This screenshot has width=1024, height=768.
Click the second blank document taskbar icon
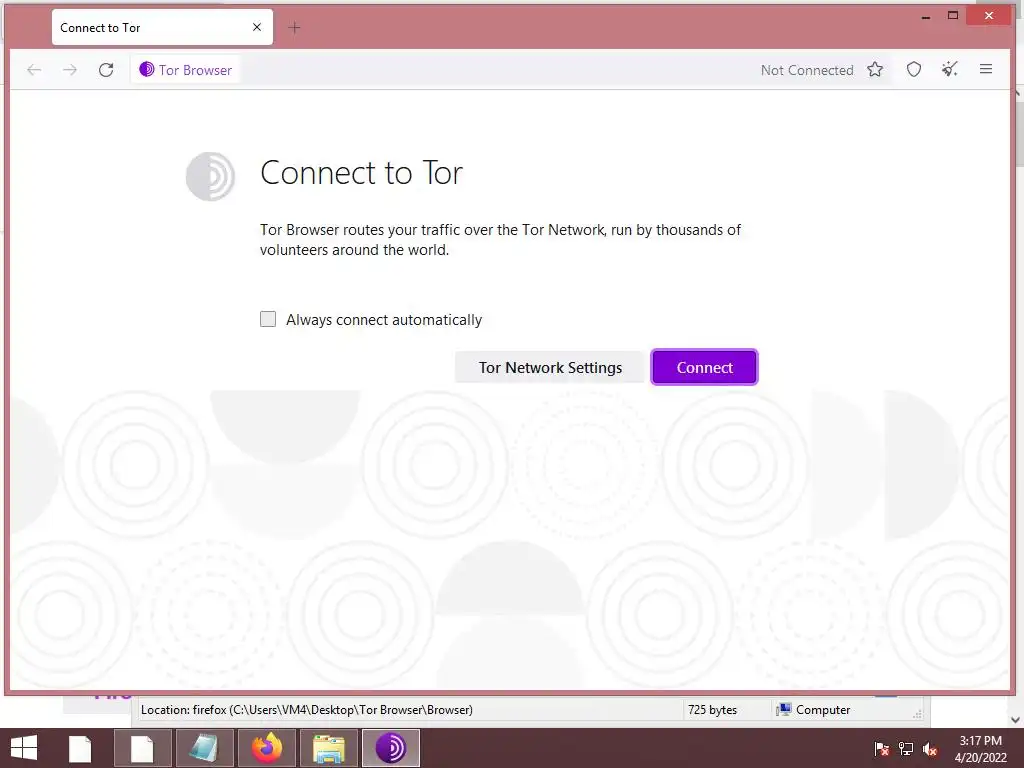(x=142, y=748)
